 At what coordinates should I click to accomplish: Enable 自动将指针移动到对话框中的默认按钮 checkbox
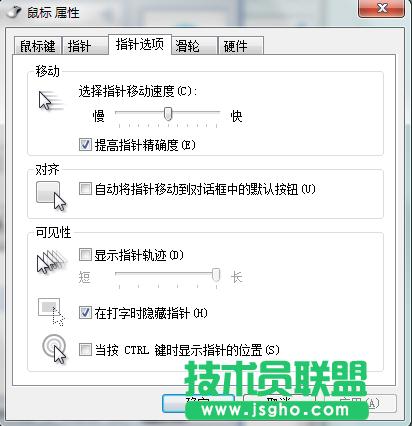pos(85,189)
